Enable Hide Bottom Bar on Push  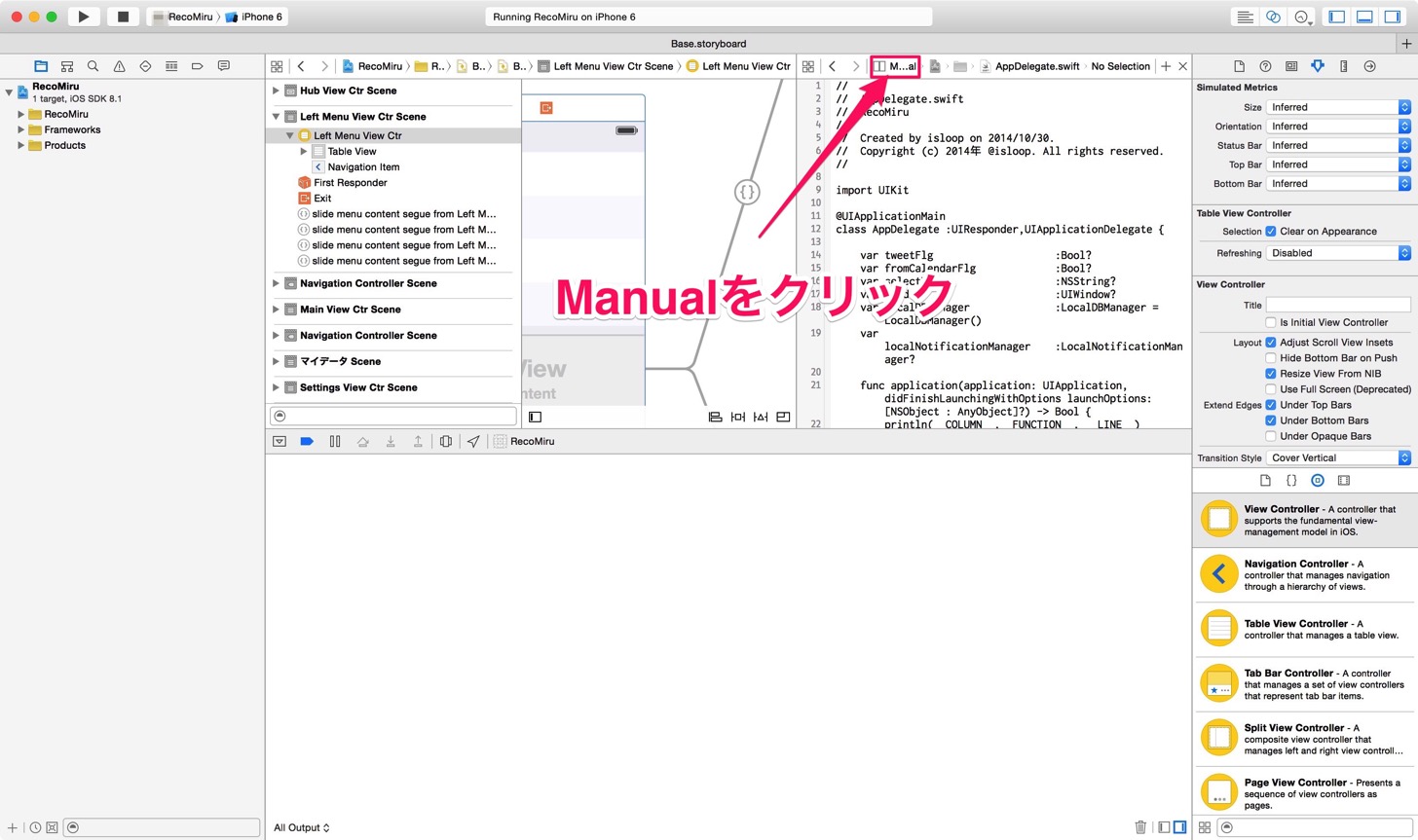click(1271, 358)
